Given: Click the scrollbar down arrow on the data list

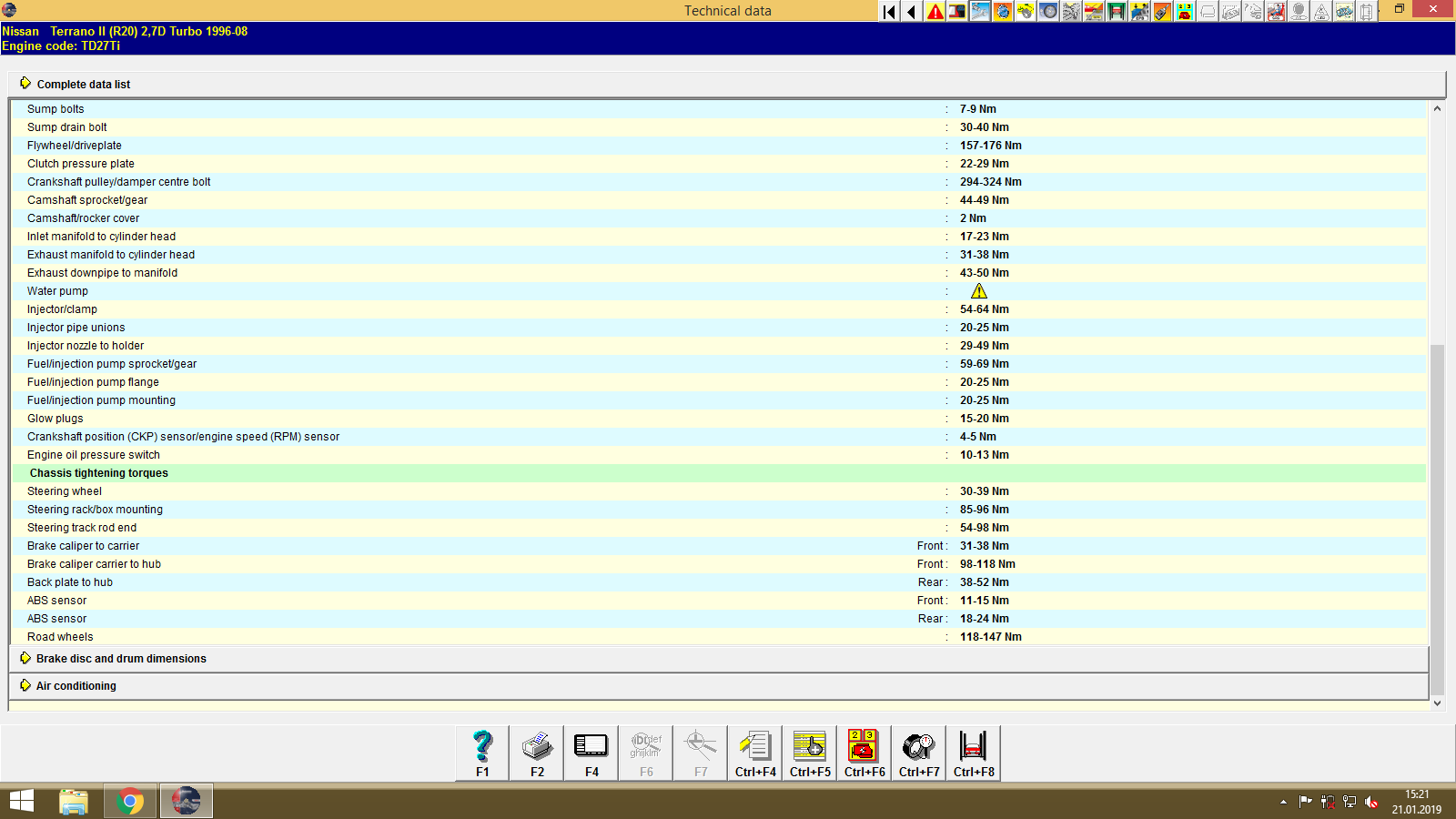Looking at the screenshot, I should (1439, 703).
